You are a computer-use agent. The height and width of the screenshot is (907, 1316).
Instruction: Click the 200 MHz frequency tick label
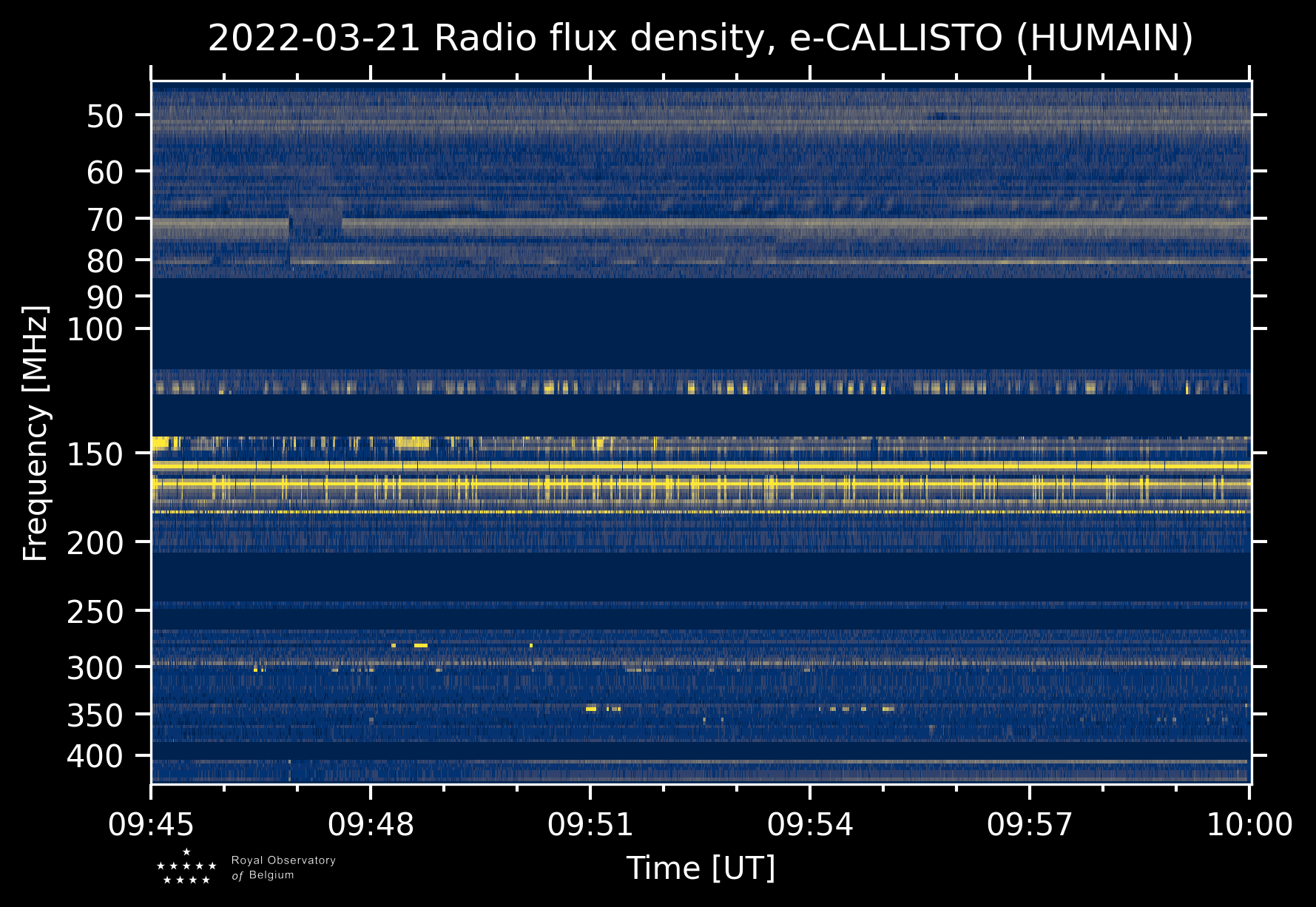[x=95, y=543]
